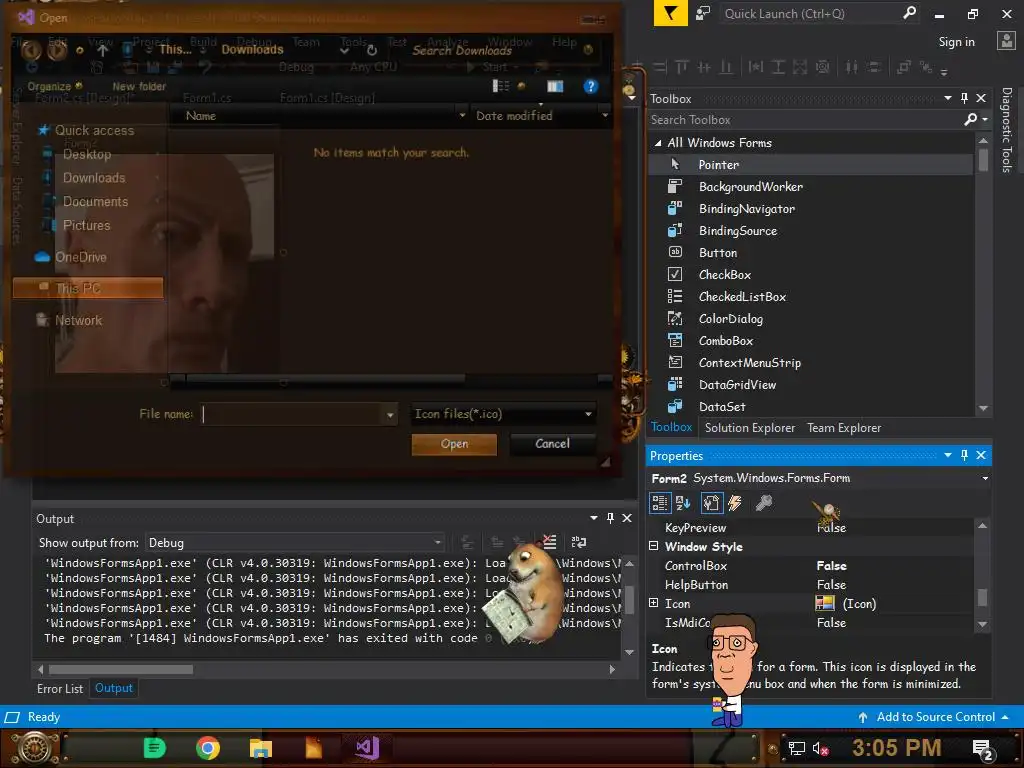Open the Action Center notifications

pos(984,748)
